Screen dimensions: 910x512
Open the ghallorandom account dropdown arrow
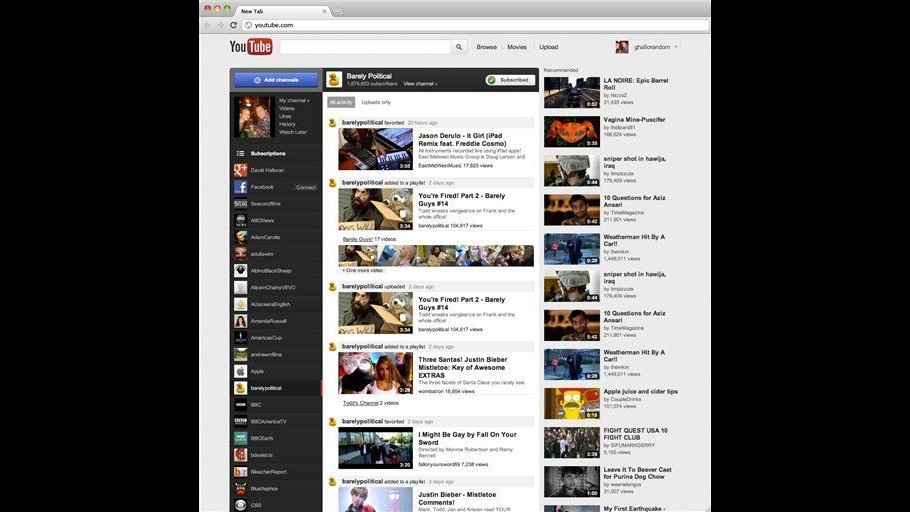[676, 47]
